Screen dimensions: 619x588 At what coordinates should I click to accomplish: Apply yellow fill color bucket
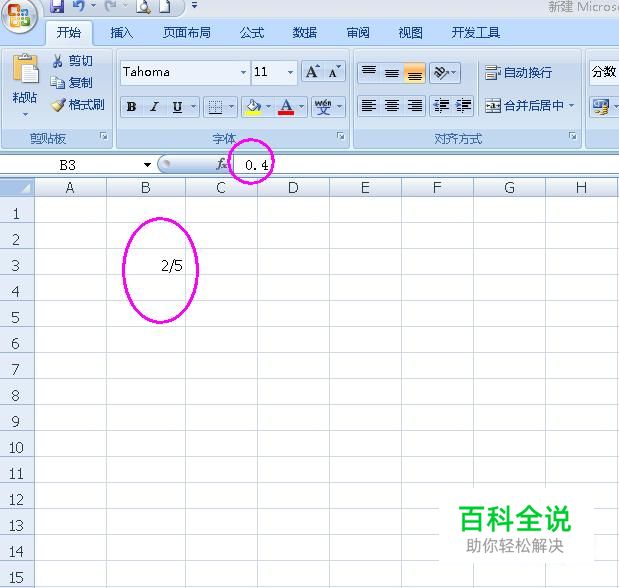253,107
